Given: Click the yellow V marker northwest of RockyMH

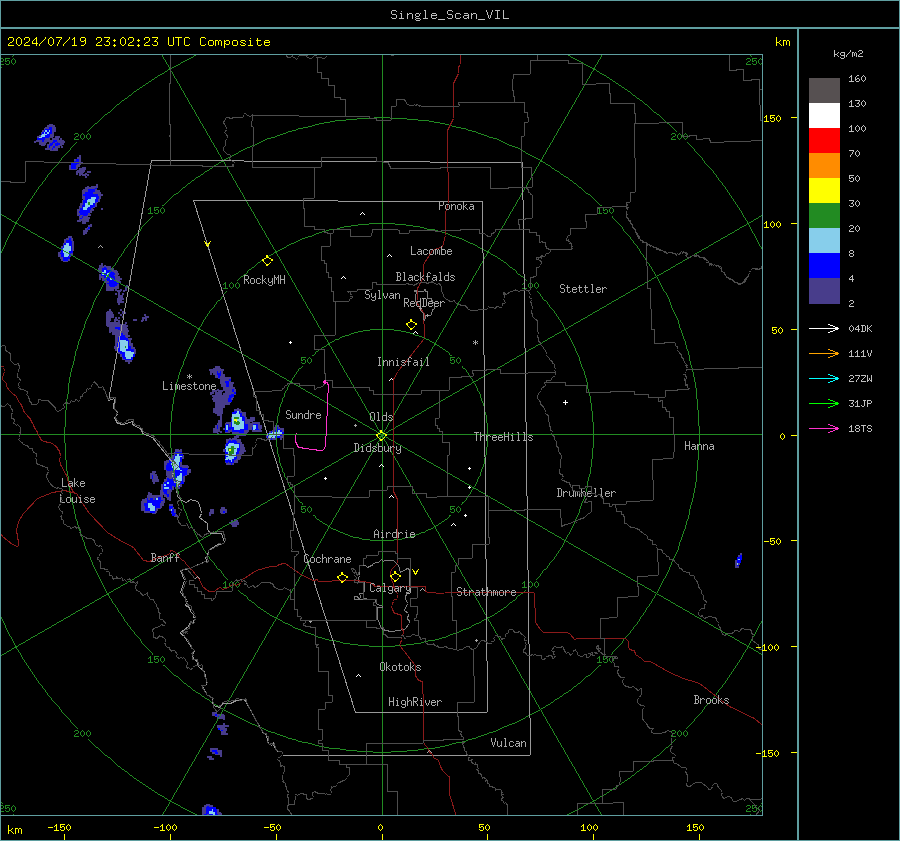Looking at the screenshot, I should [x=207, y=244].
